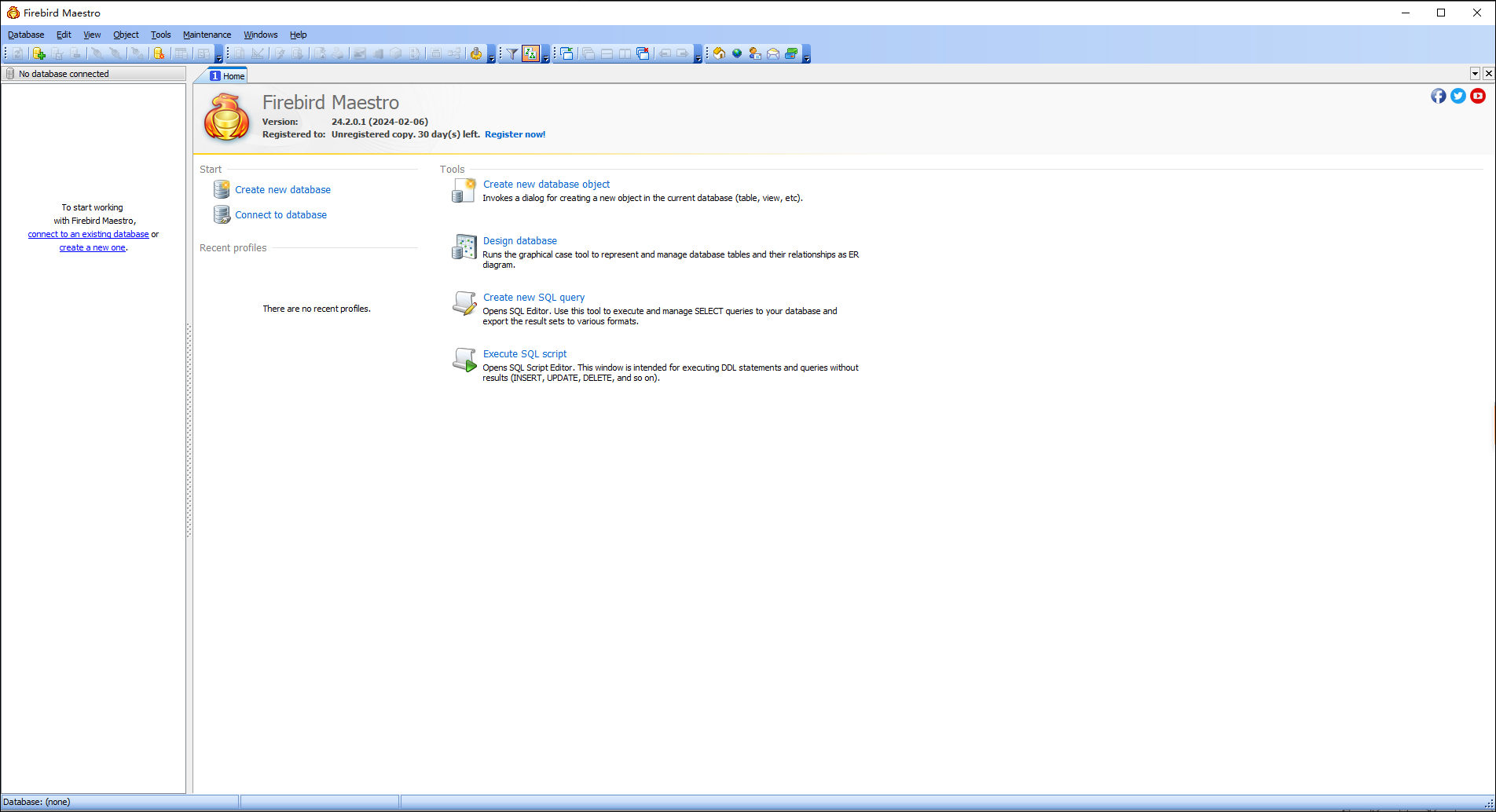Viewport: 1496px width, 812px height.
Task: Expand the database toolbar overflow arrow
Action: pyautogui.click(x=219, y=57)
